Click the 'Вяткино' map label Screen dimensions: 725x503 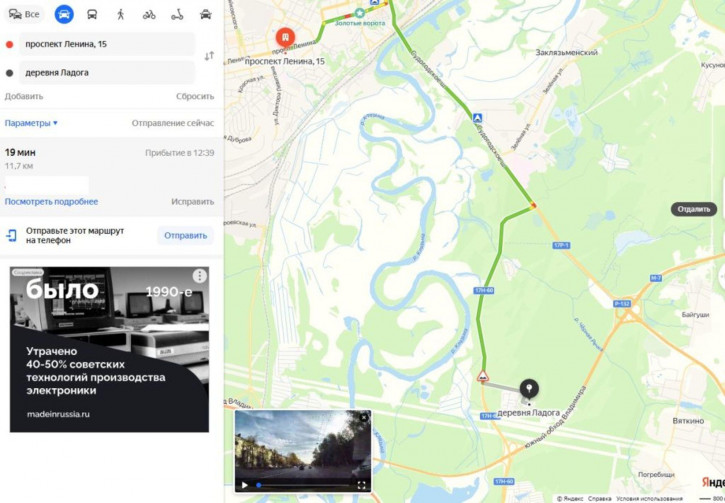[688, 421]
